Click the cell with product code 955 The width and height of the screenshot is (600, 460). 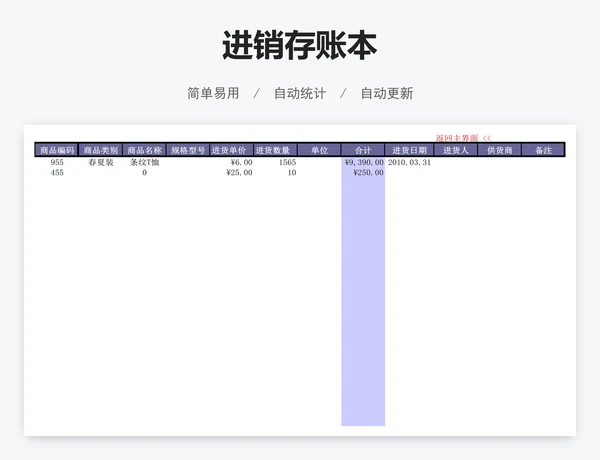point(57,162)
